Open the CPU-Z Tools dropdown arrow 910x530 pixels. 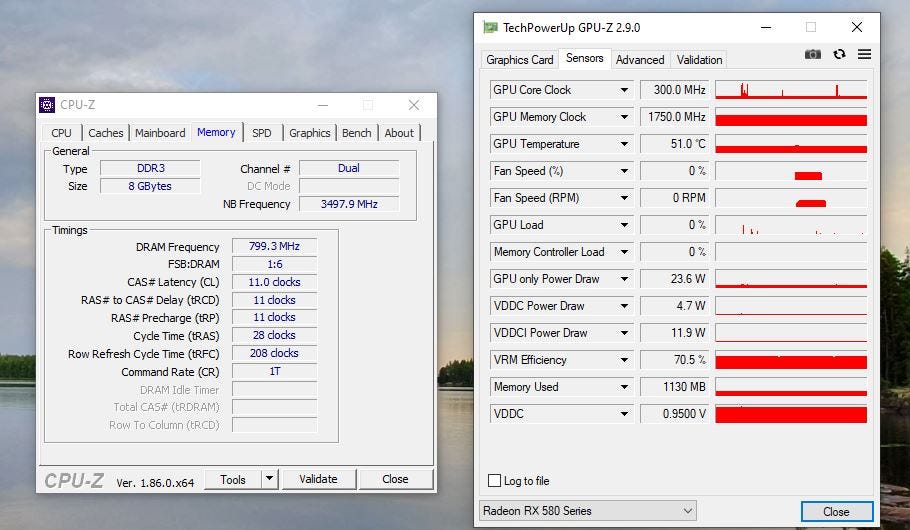(x=269, y=479)
